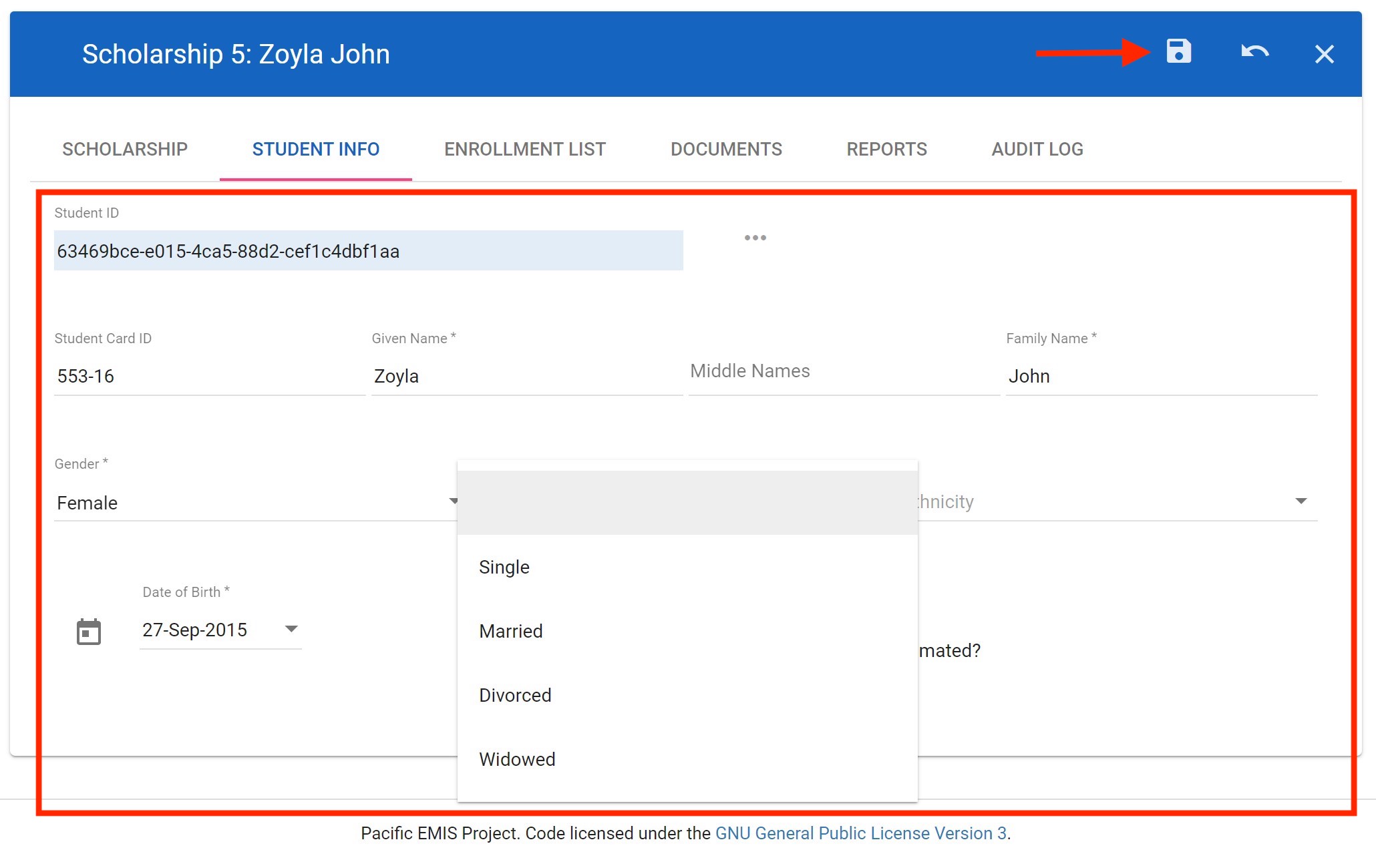This screenshot has width=1376, height=868.
Task: Click the undo arrow icon
Action: point(1254,52)
